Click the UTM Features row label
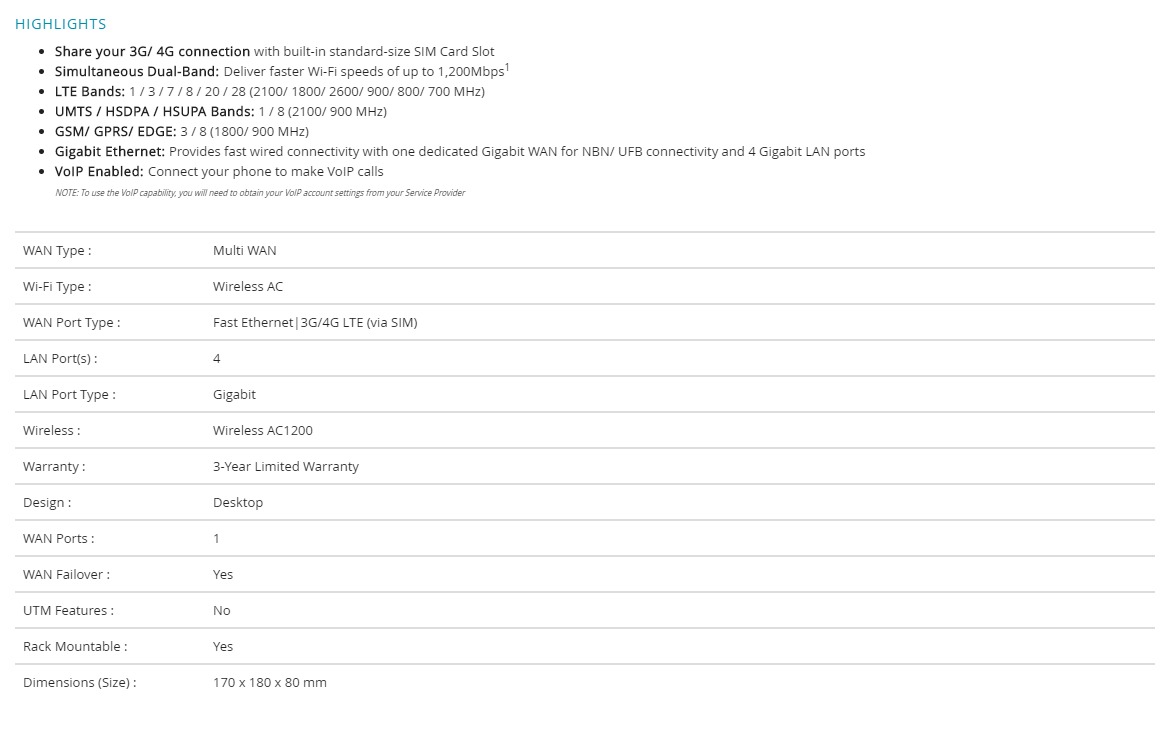The width and height of the screenshot is (1158, 736). coord(68,611)
